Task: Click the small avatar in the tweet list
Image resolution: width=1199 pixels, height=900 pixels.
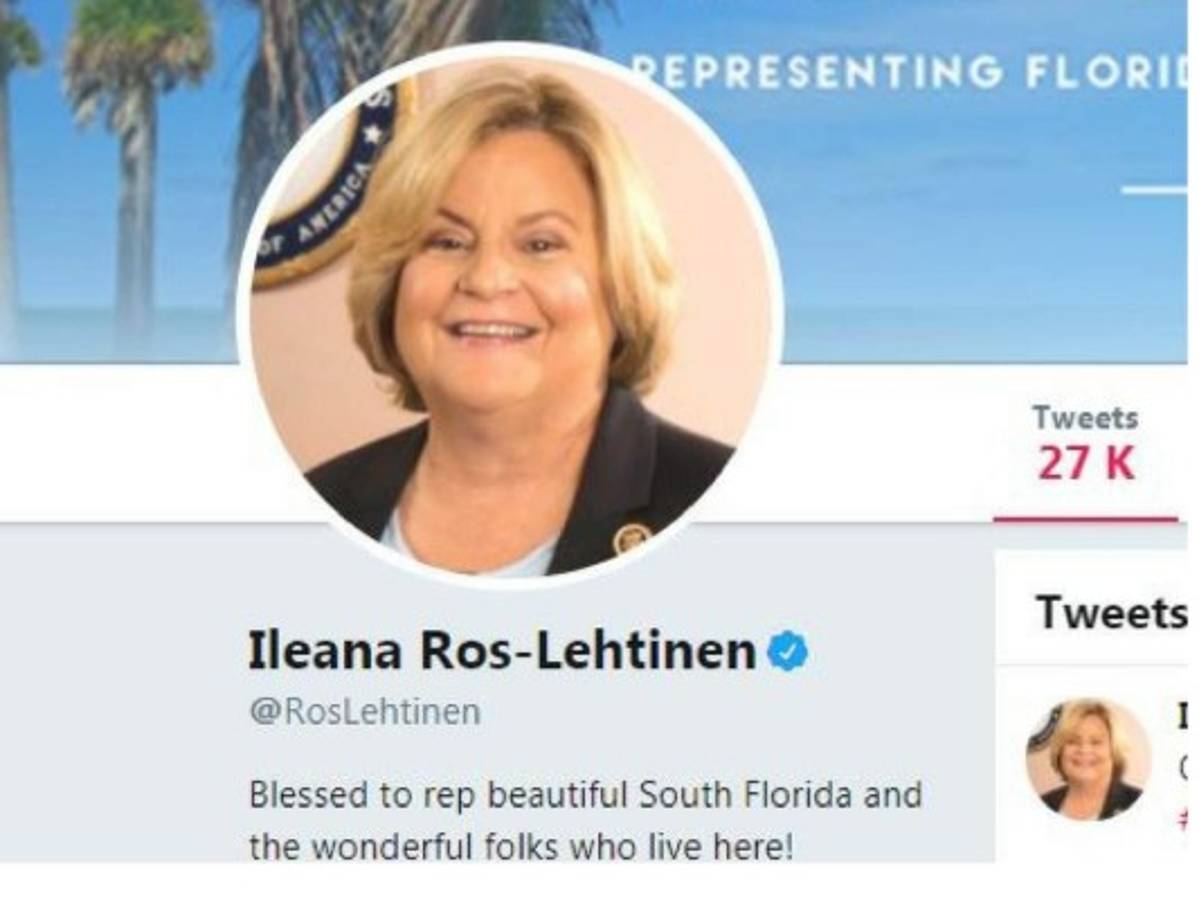Action: [1088, 760]
